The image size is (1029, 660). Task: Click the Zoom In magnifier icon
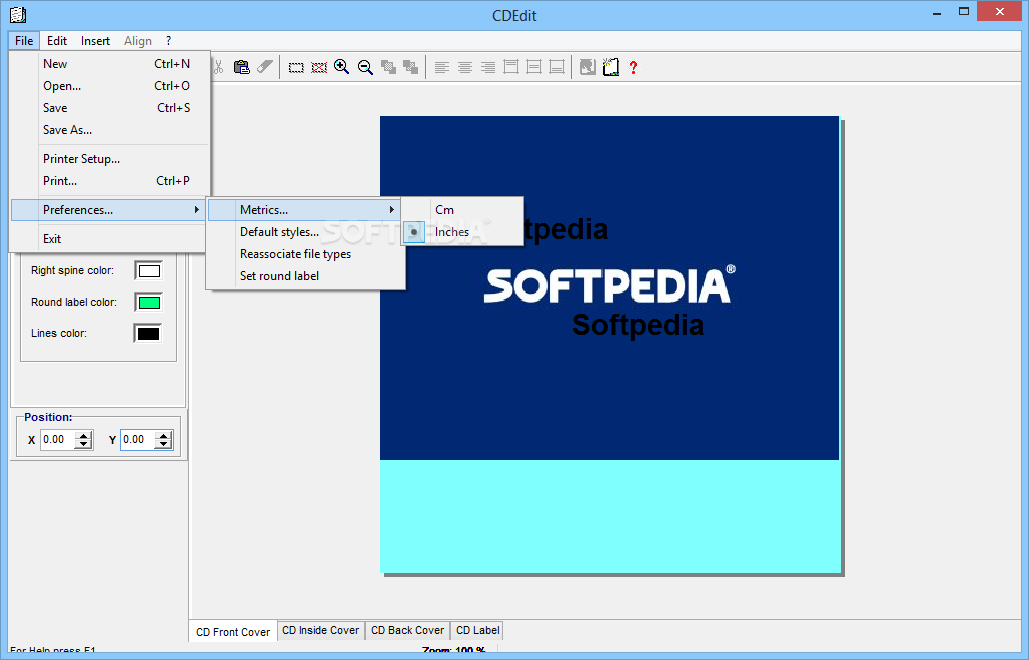[x=341, y=67]
